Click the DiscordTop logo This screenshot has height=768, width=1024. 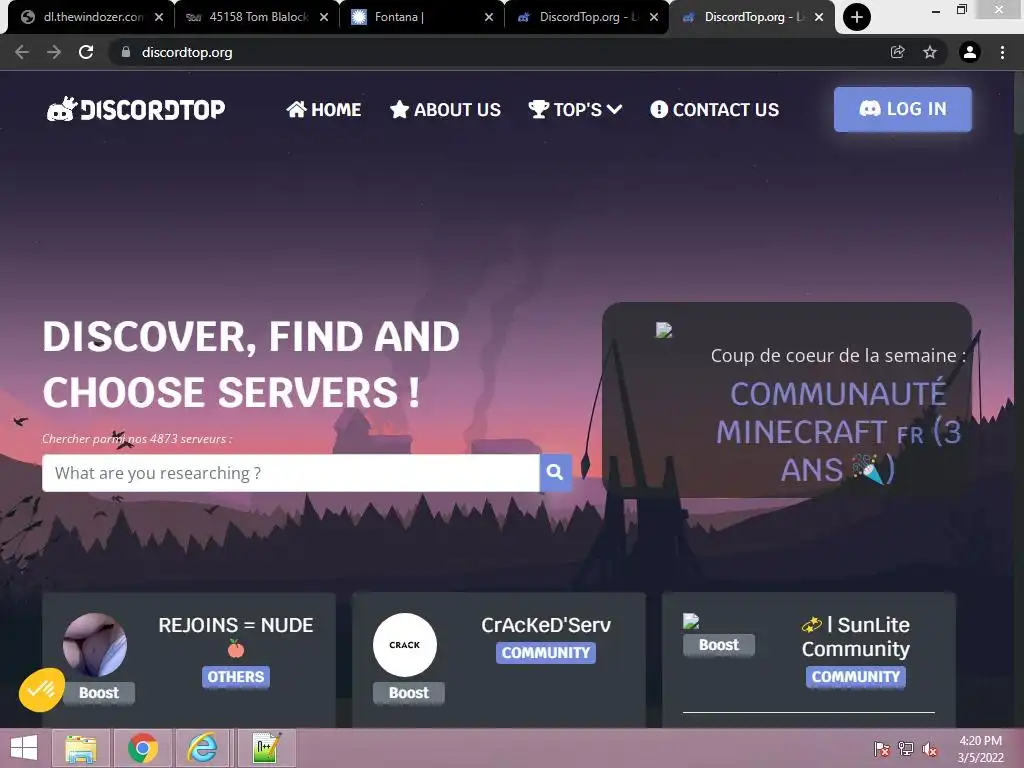136,109
